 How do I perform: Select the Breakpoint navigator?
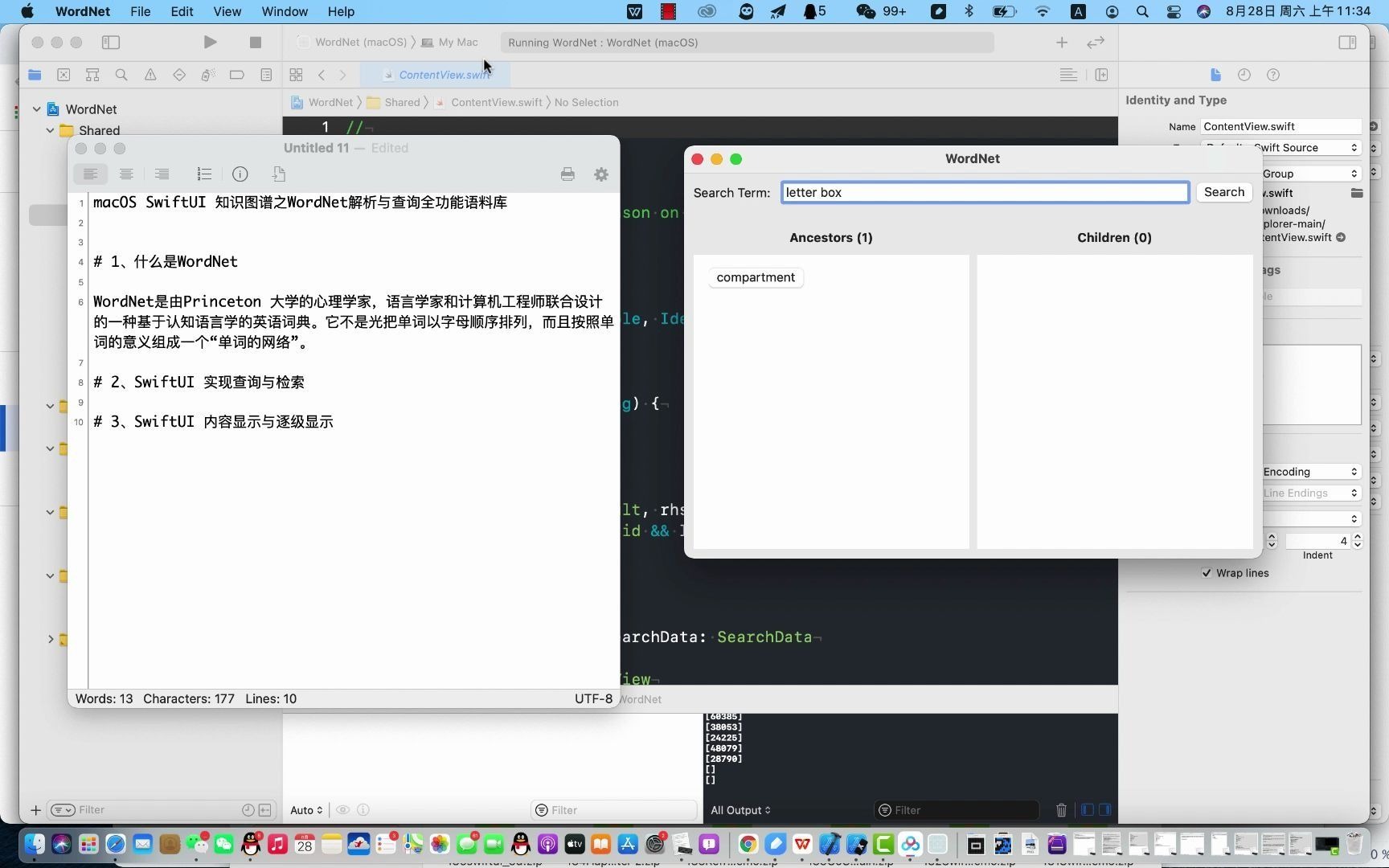(x=237, y=75)
